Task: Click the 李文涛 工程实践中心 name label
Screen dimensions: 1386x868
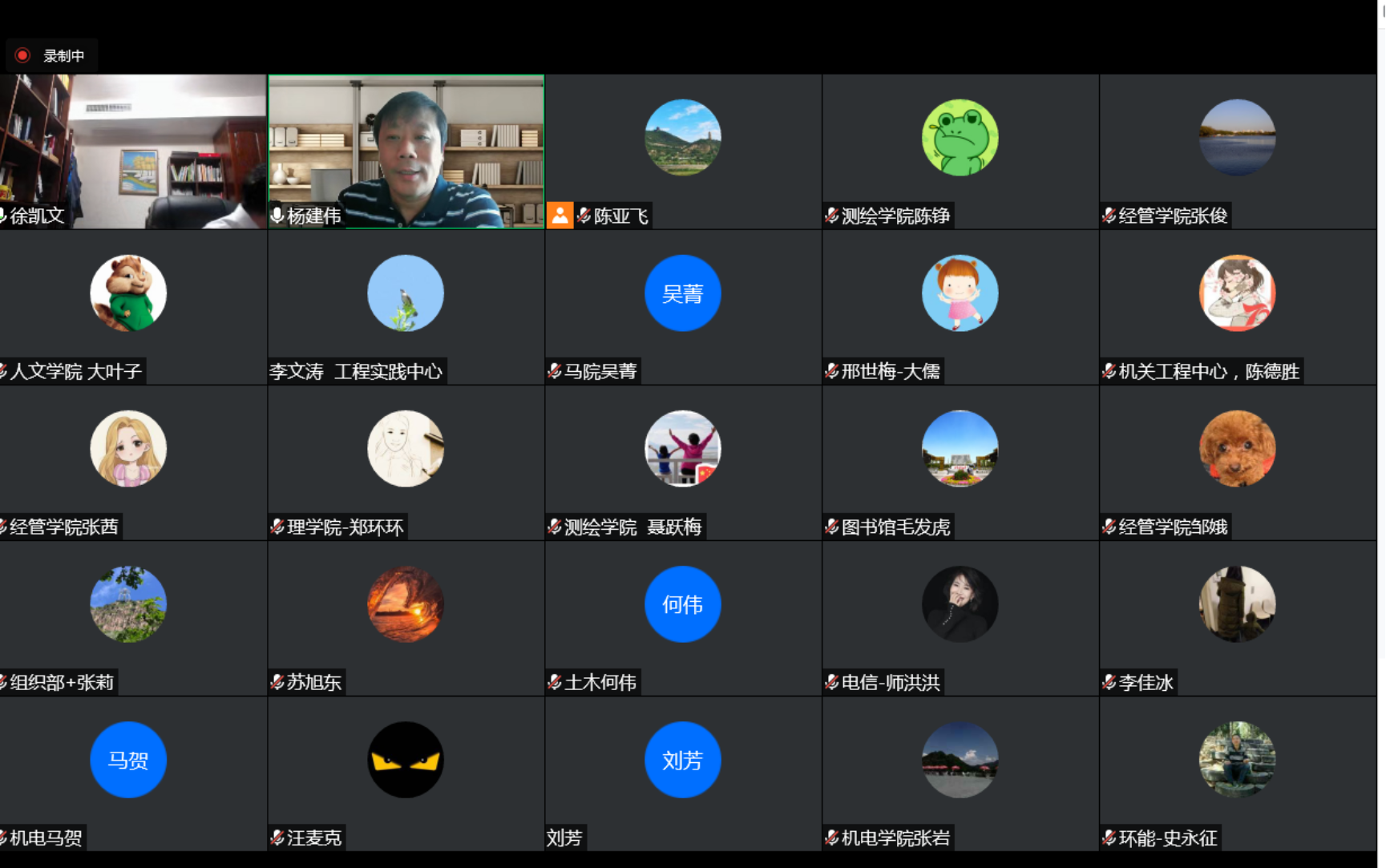Action: 356,371
